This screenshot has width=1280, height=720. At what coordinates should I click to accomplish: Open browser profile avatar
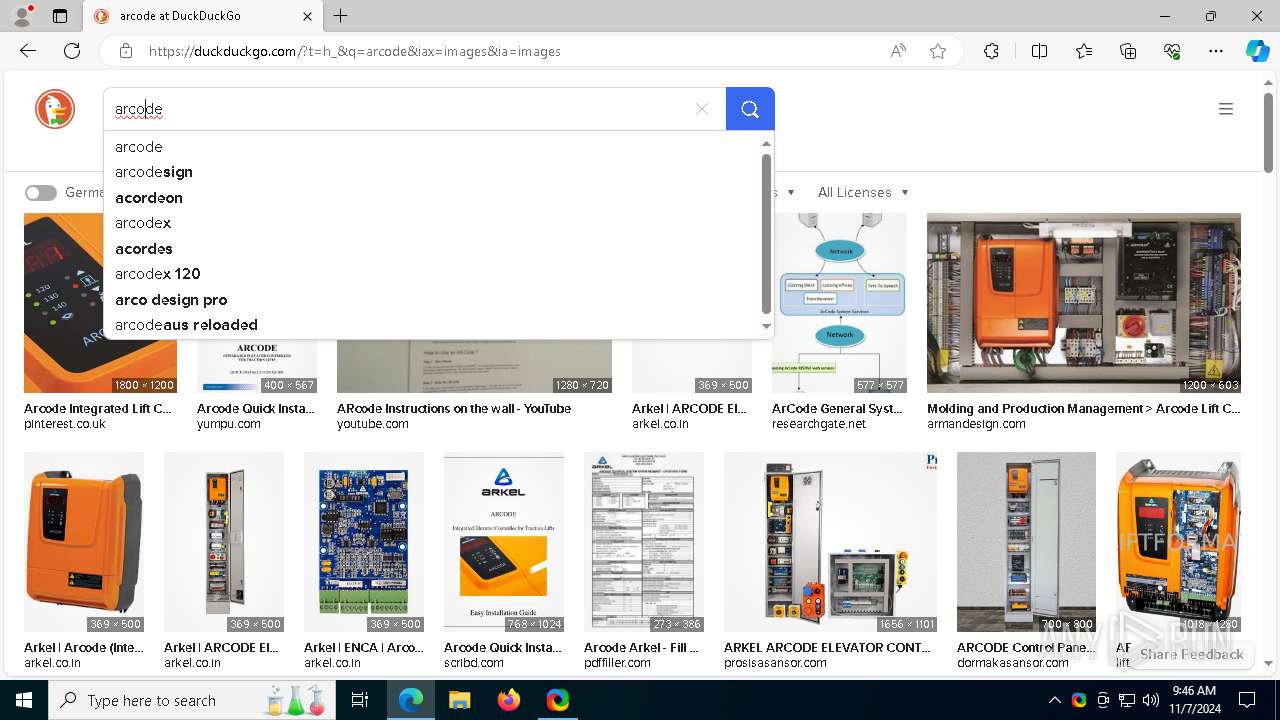point(22,16)
